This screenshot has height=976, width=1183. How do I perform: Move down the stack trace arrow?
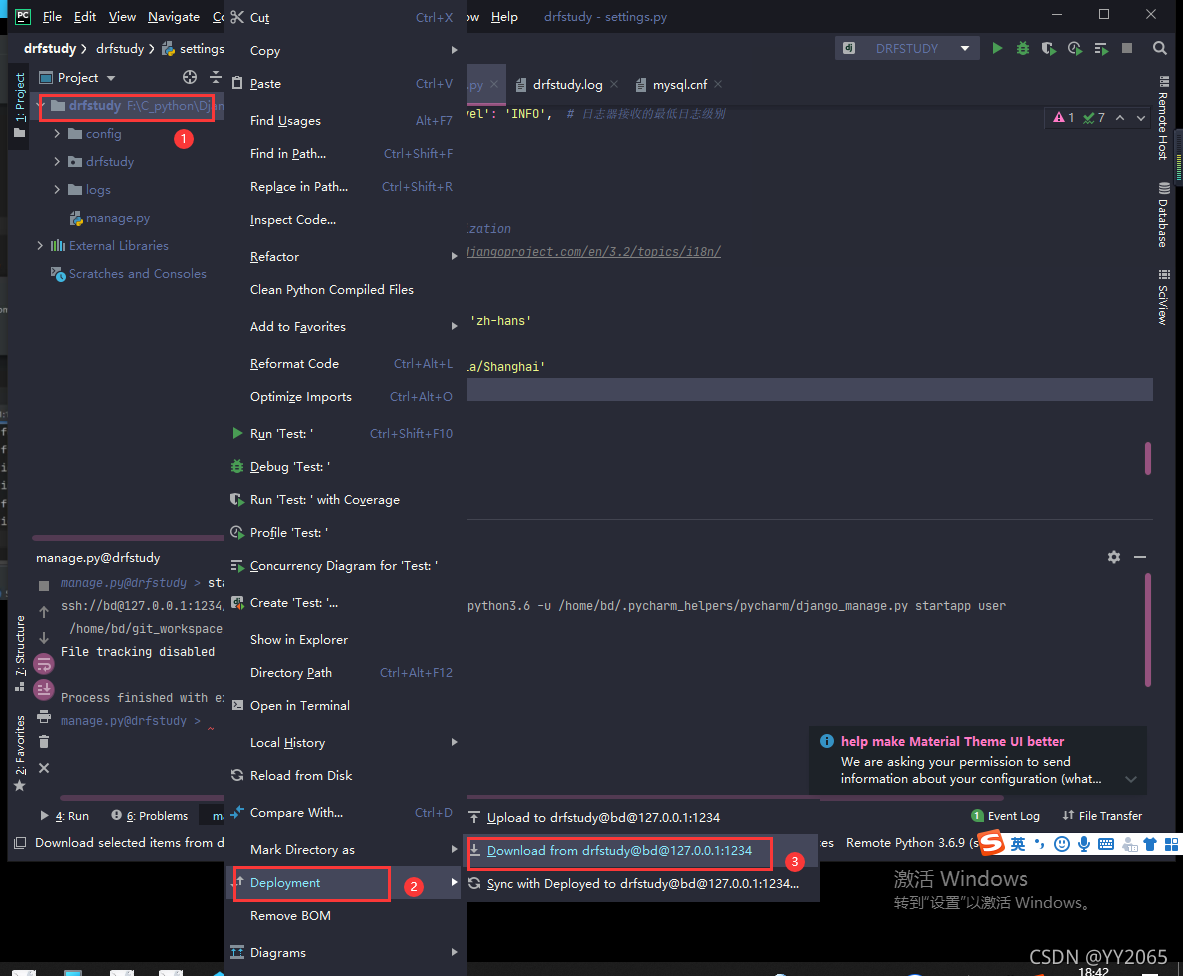(x=44, y=637)
